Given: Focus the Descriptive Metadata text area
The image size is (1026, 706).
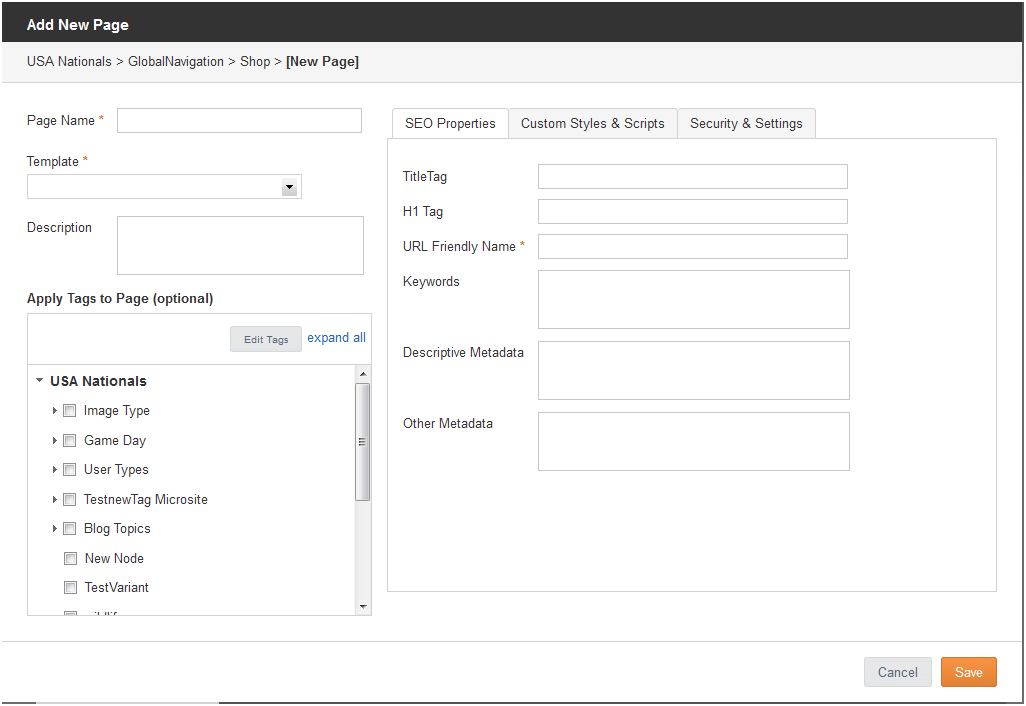Looking at the screenshot, I should tap(694, 370).
